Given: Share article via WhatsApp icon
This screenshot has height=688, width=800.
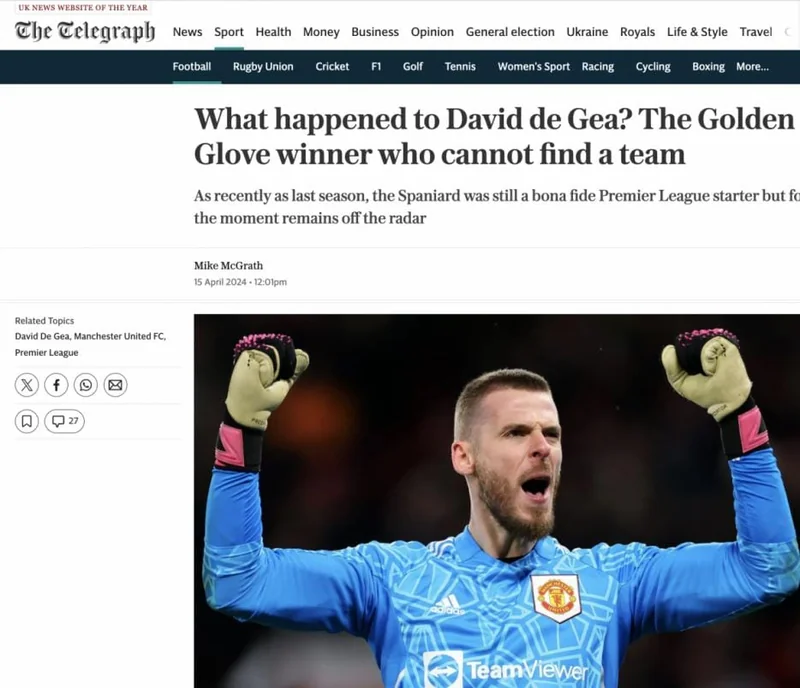Looking at the screenshot, I should click(x=86, y=385).
